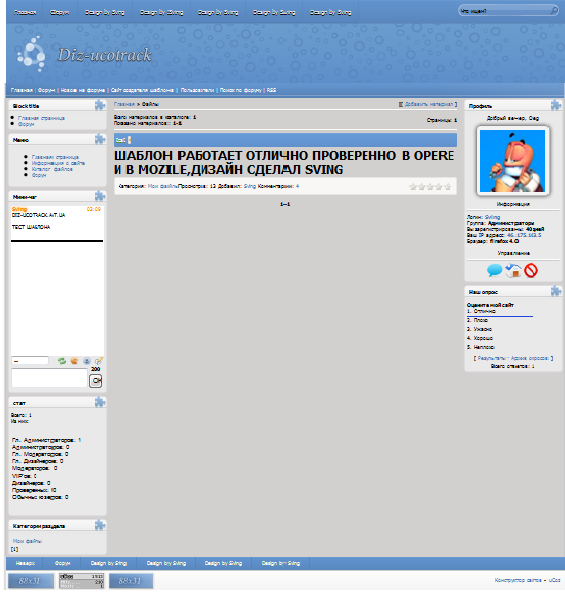
Task: Click the user avatar thumbnail in profile
Action: [513, 161]
